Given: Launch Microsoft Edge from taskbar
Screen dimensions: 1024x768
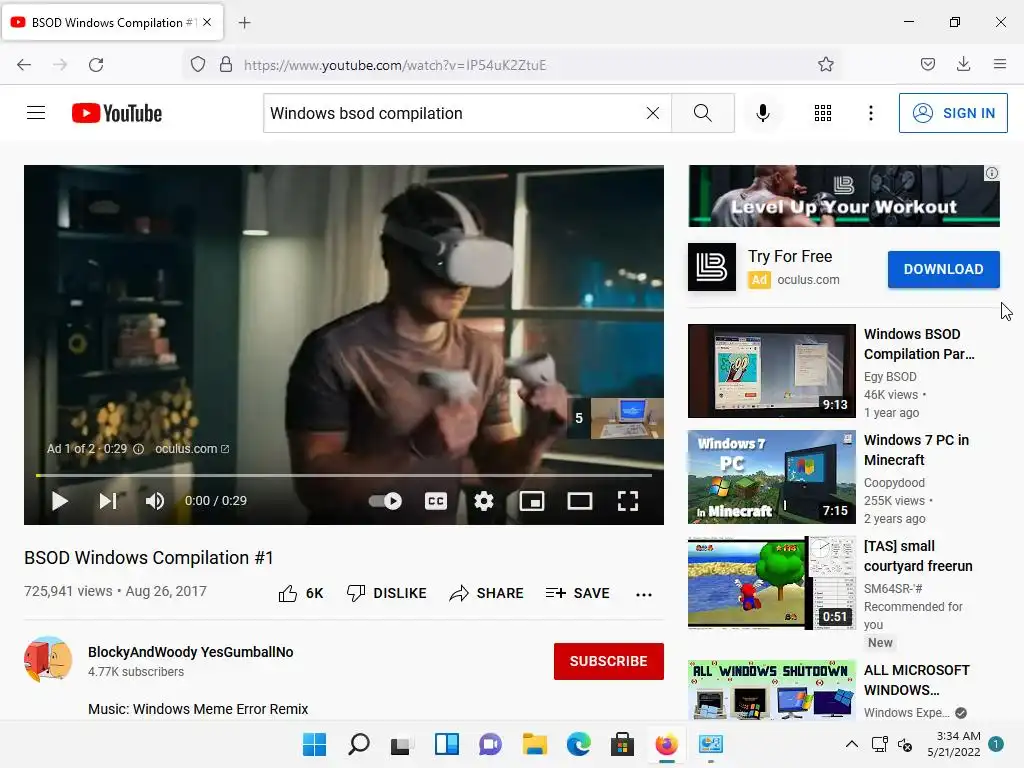Looking at the screenshot, I should tap(579, 744).
